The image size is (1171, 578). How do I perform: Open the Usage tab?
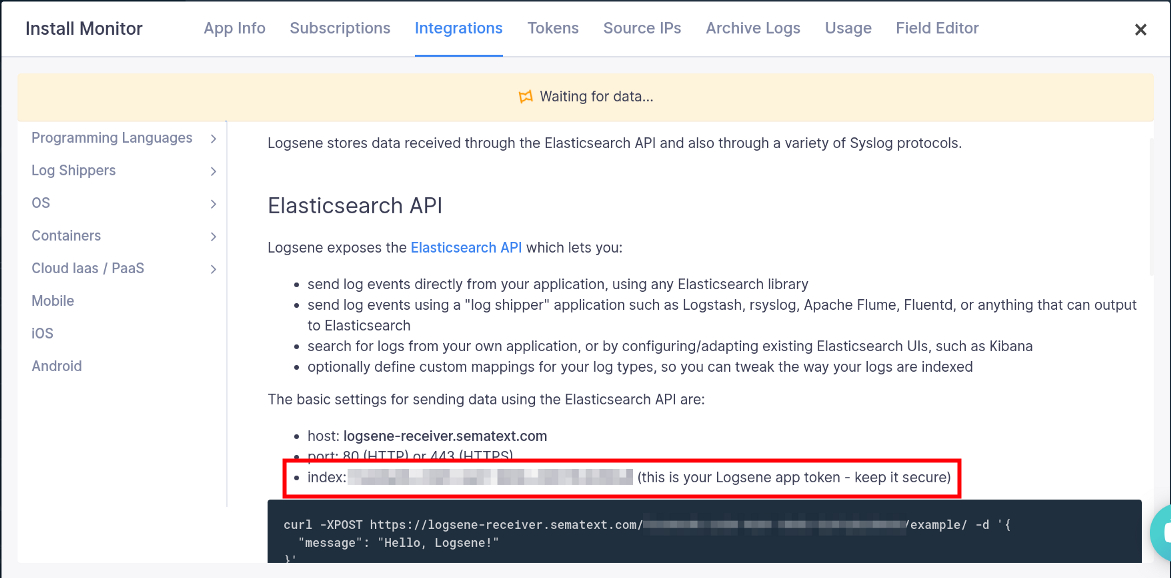point(848,28)
